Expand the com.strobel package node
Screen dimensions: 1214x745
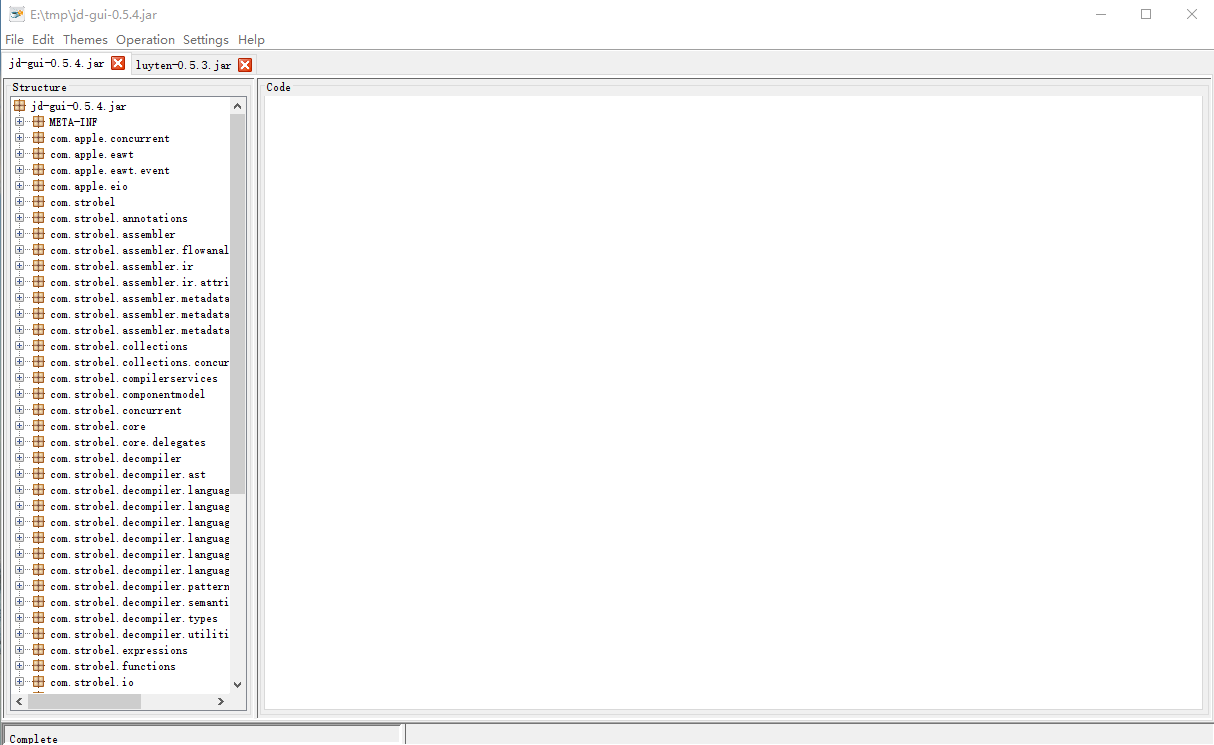tap(20, 202)
